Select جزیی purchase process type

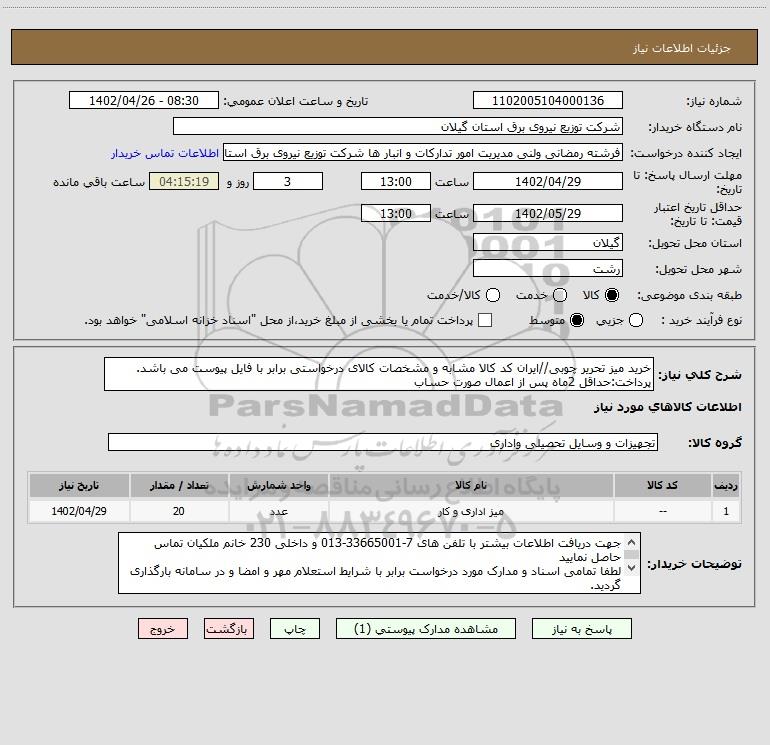point(636,320)
